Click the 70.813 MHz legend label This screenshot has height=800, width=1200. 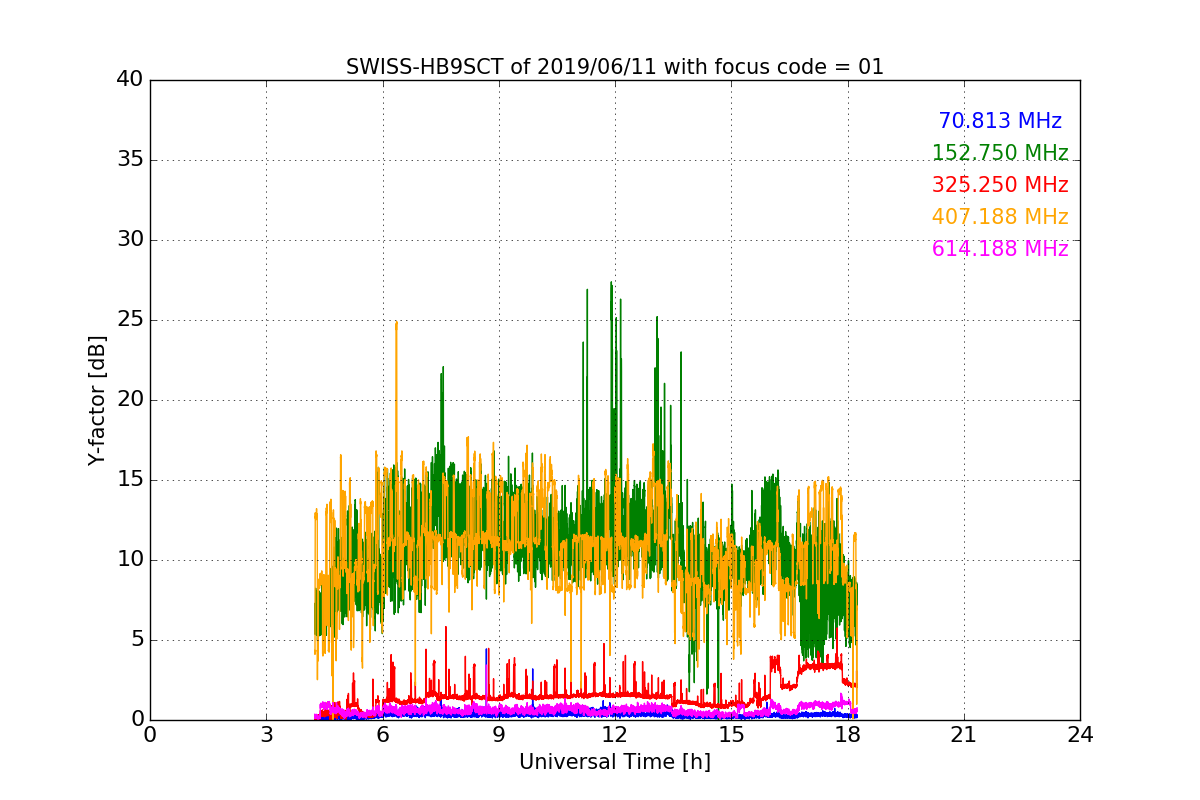(x=999, y=121)
